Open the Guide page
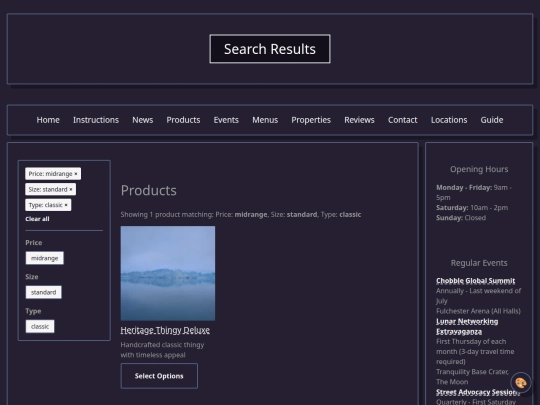Viewport: 540px width, 405px height. point(492,120)
